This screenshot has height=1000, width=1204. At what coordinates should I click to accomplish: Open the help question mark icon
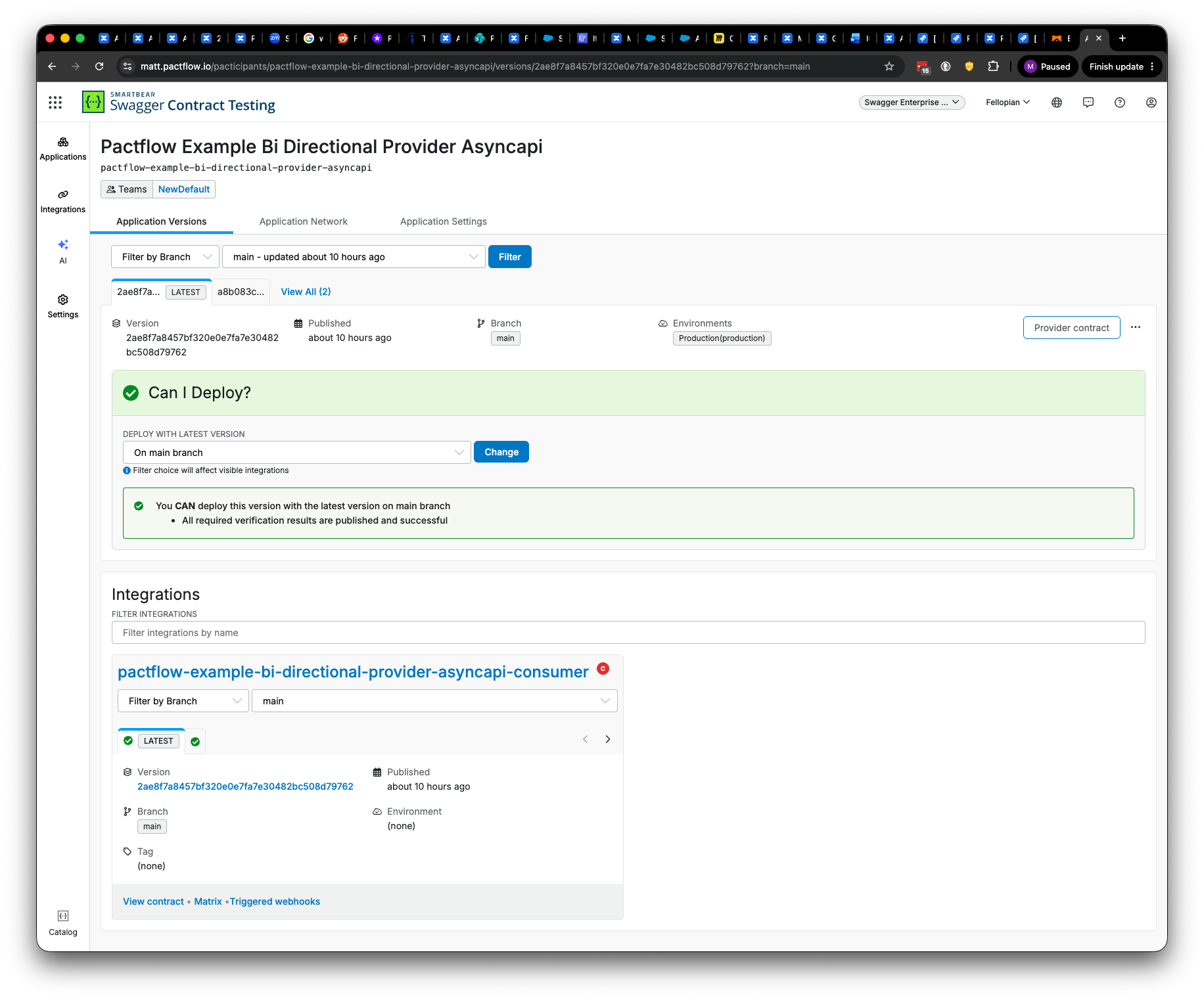click(1120, 102)
